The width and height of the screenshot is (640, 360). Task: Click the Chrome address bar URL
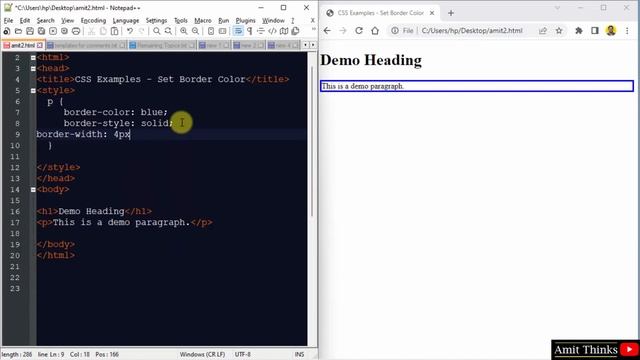[472, 31]
